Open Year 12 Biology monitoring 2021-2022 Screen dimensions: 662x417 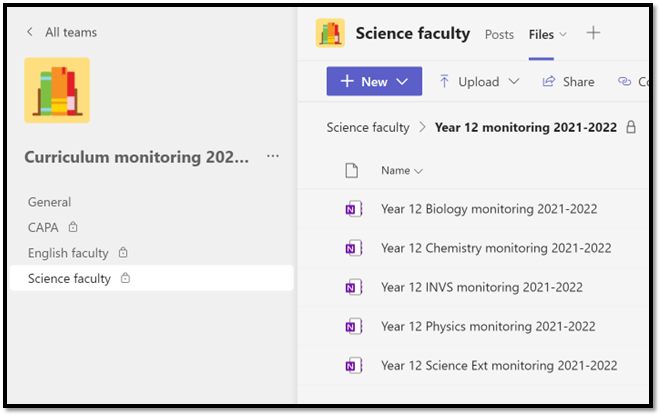[x=489, y=209]
